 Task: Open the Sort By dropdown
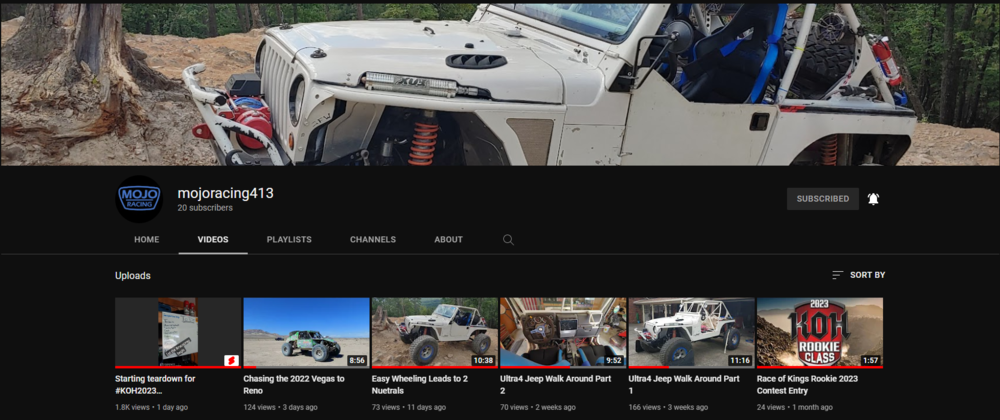[x=858, y=275]
